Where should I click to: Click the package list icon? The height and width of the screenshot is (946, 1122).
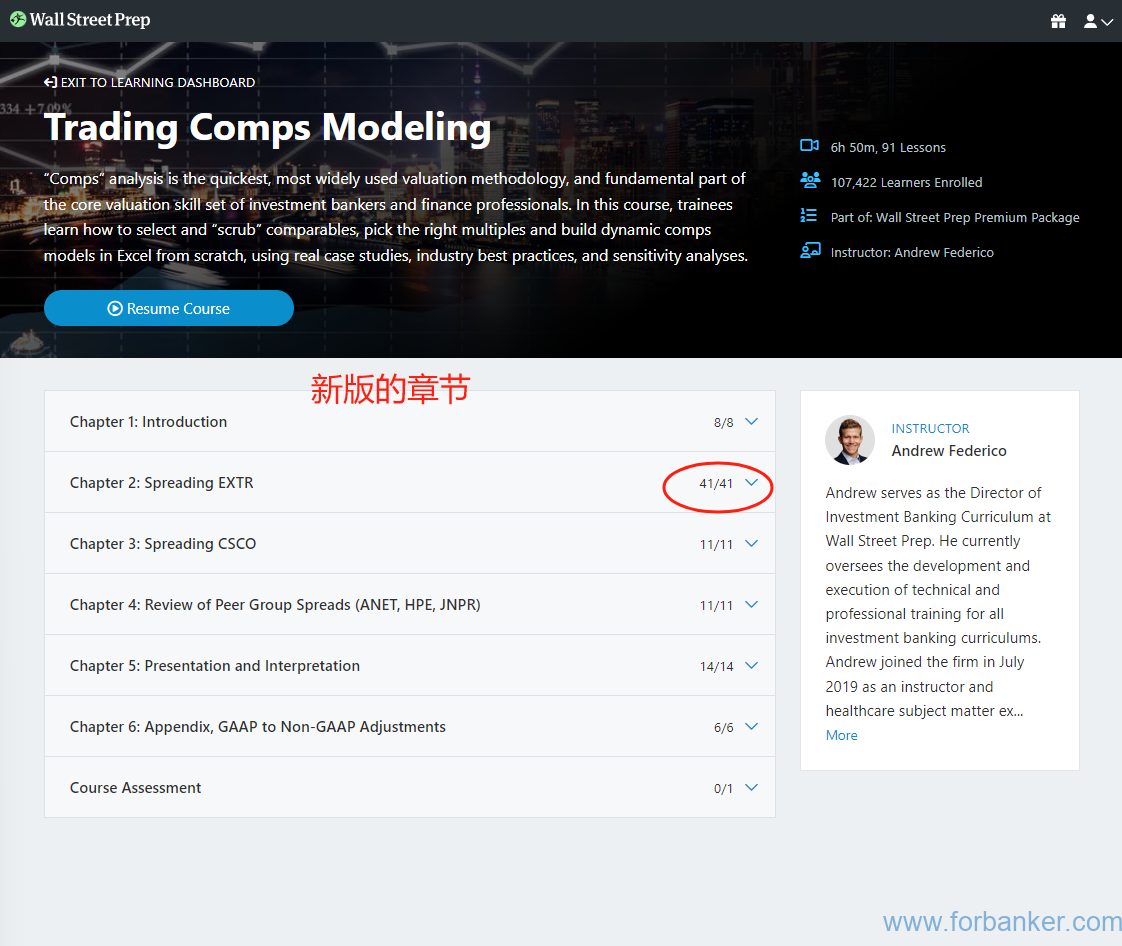tap(809, 215)
